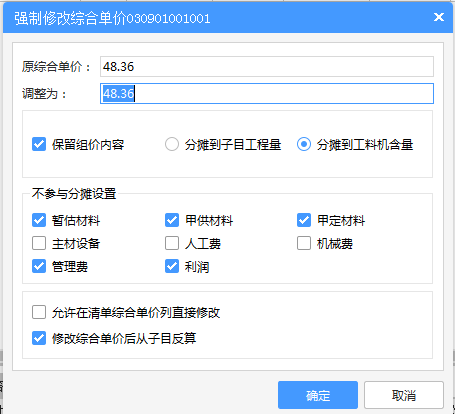Click the 调整为： label
455x414 pixels.
pyautogui.click(x=44, y=94)
